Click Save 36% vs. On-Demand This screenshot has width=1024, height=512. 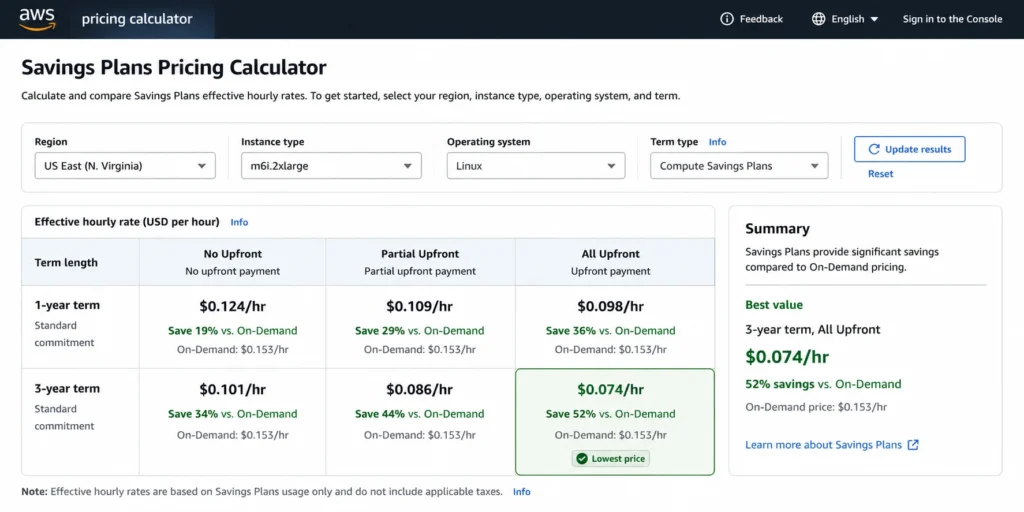pos(611,330)
